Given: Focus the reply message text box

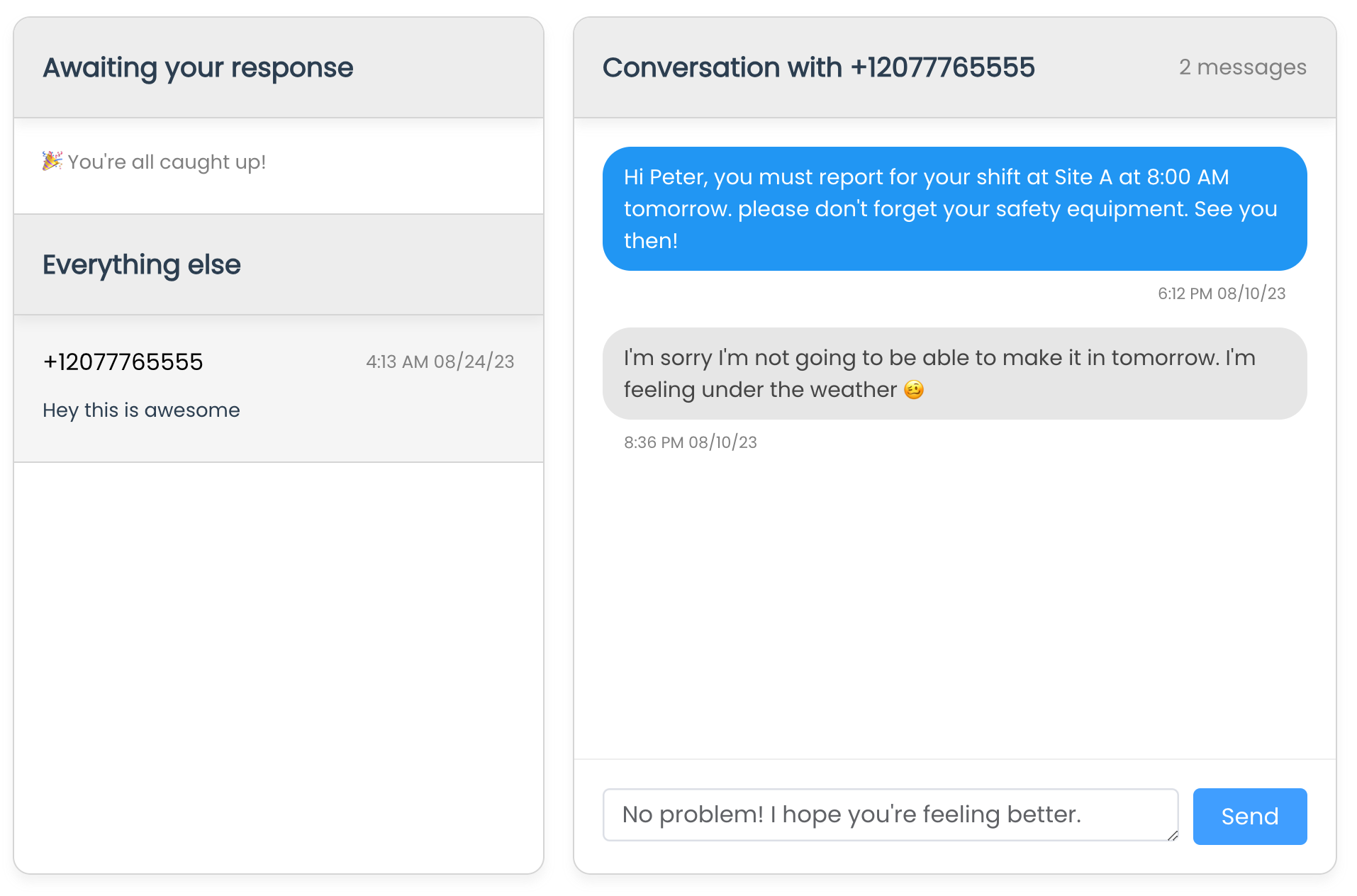Looking at the screenshot, I should [890, 814].
